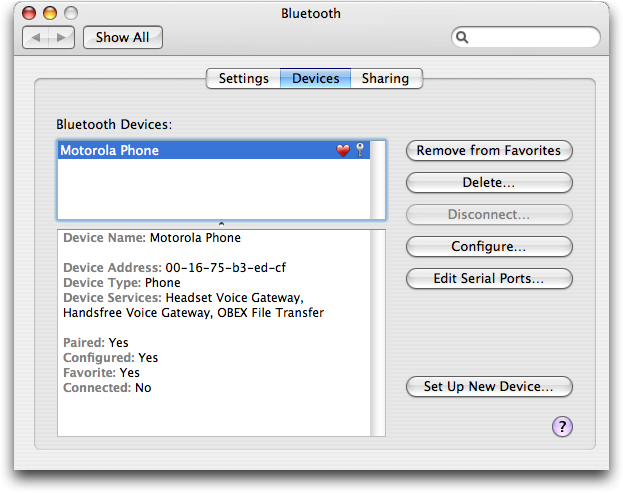The image size is (623, 493).
Task: Select the Devices tab
Action: (315, 78)
